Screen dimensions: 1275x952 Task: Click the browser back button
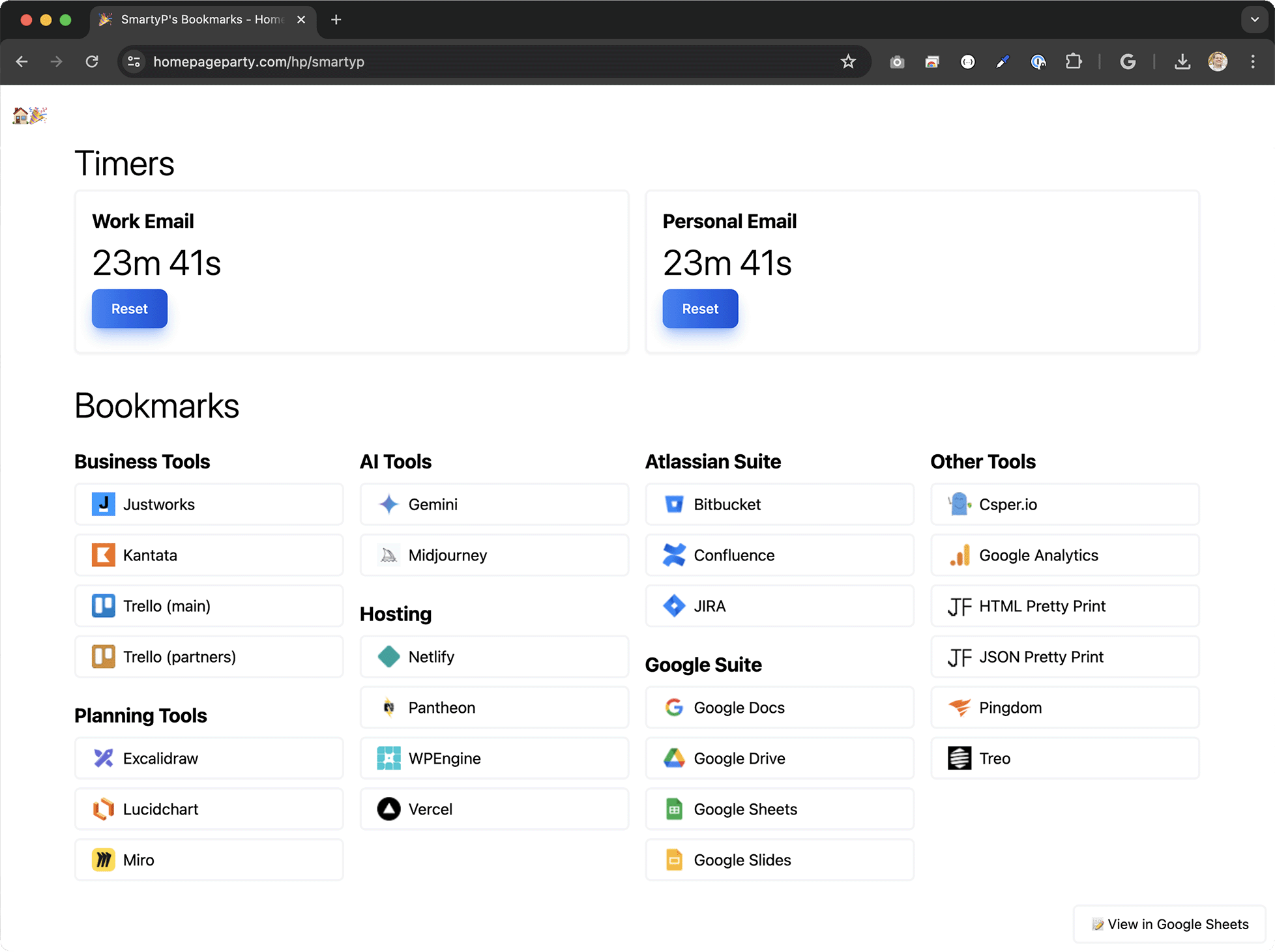(x=23, y=62)
